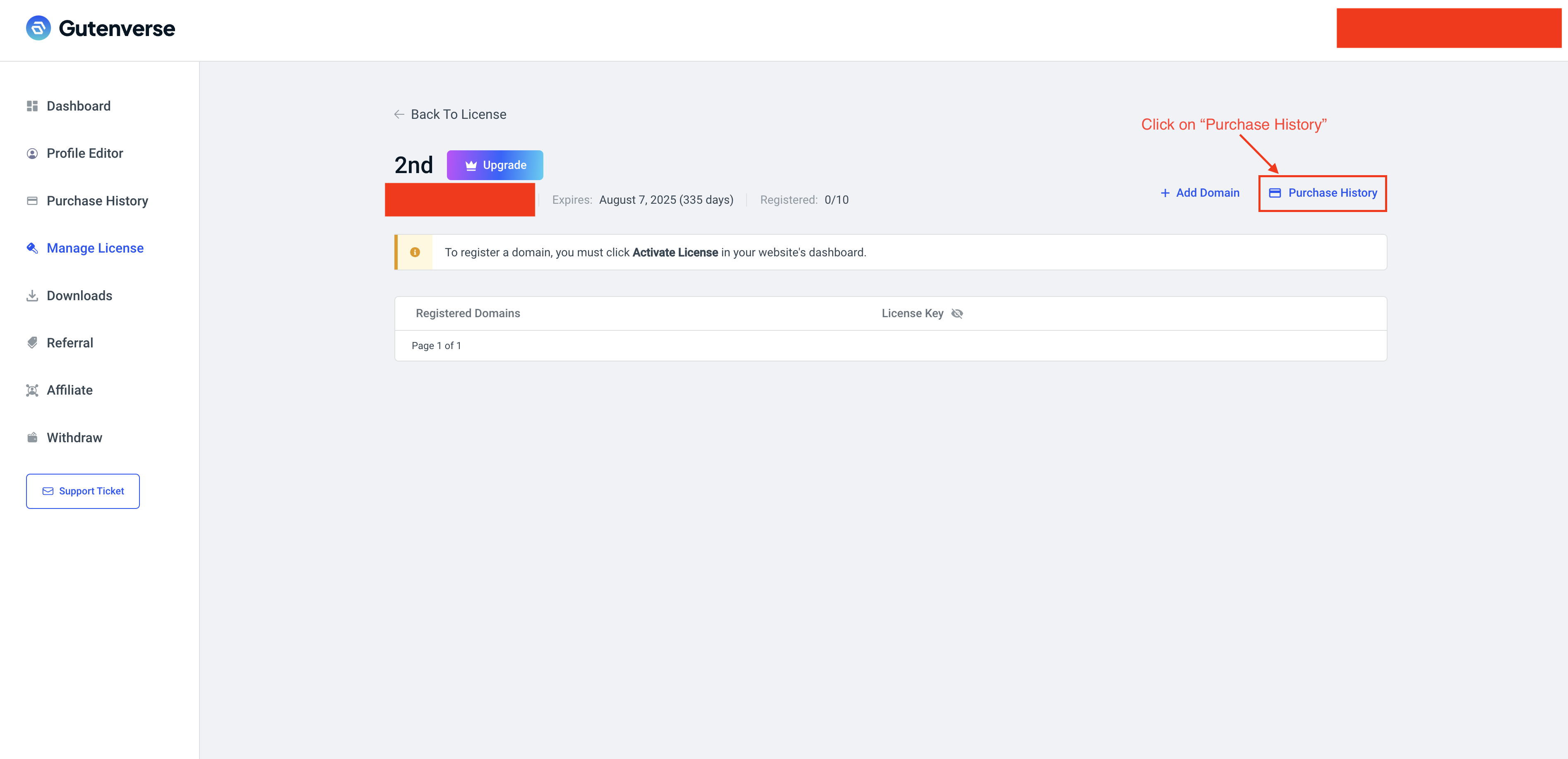Click the Referral tag icon
Image resolution: width=1568 pixels, height=759 pixels.
(x=32, y=343)
